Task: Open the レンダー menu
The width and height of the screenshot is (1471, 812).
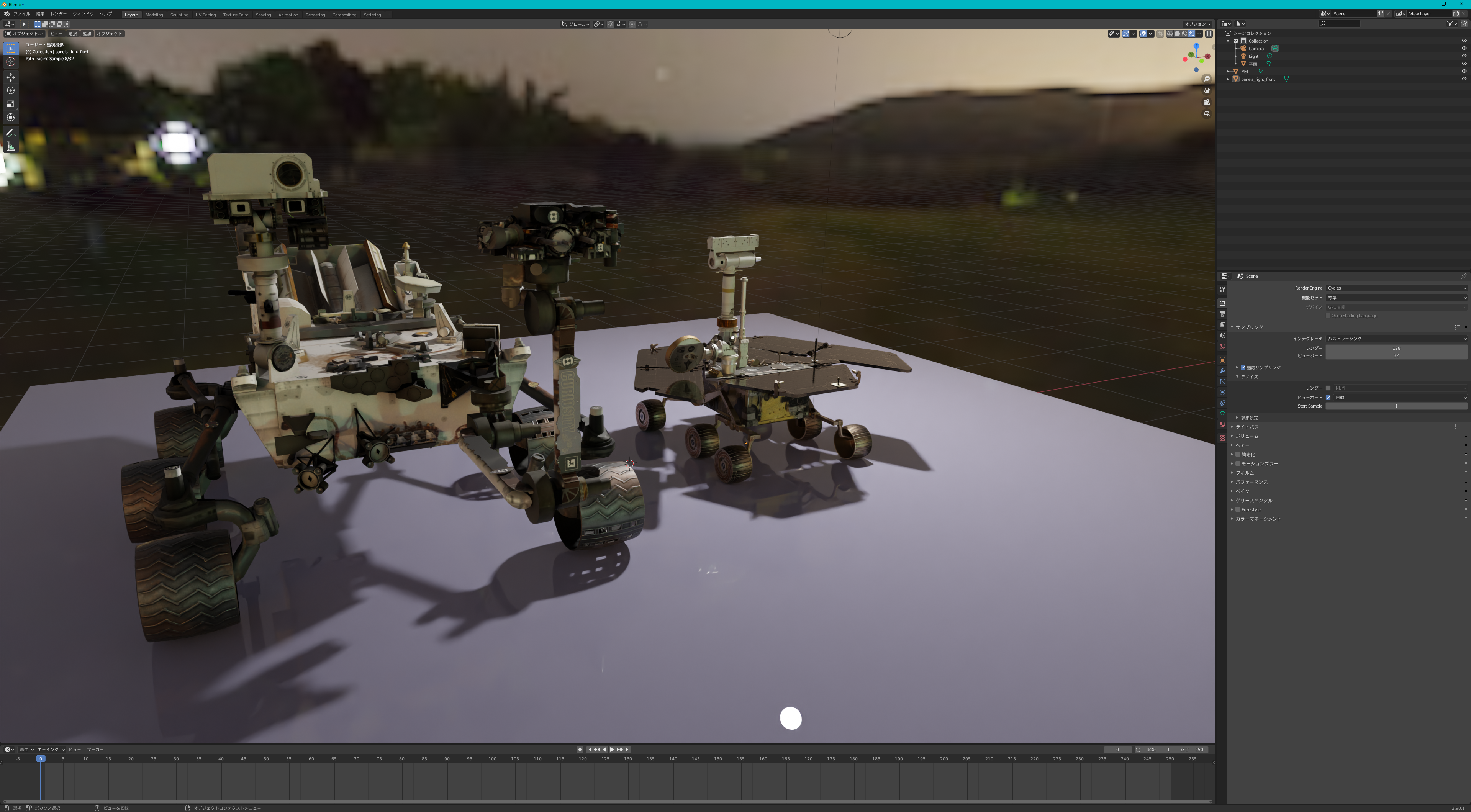Action: pos(58,14)
